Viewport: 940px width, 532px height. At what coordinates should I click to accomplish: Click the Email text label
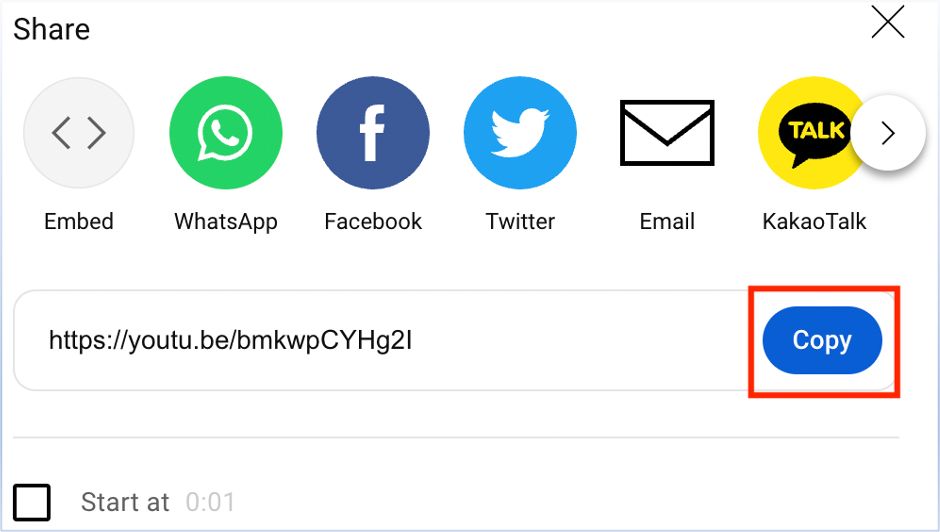click(667, 221)
